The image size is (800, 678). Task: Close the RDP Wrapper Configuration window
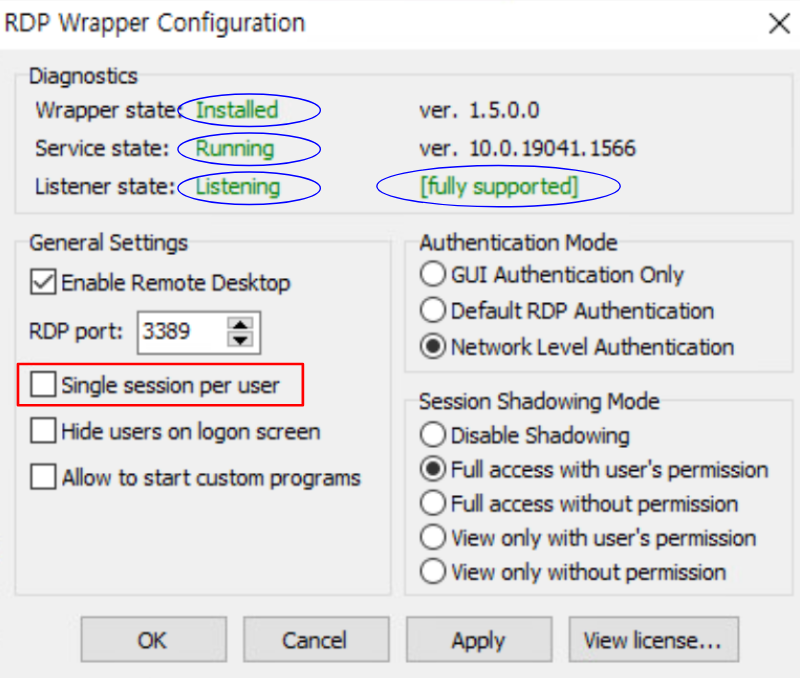[x=779, y=23]
